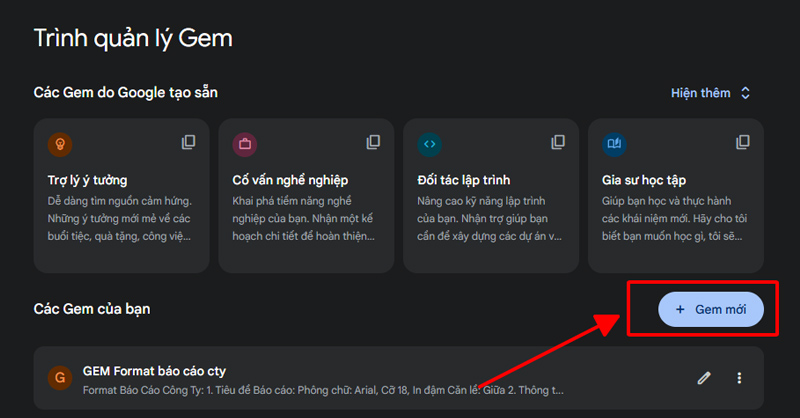
Task: Click the briefcase icon of Cố vấn nghề nghiệp
Action: [245, 144]
